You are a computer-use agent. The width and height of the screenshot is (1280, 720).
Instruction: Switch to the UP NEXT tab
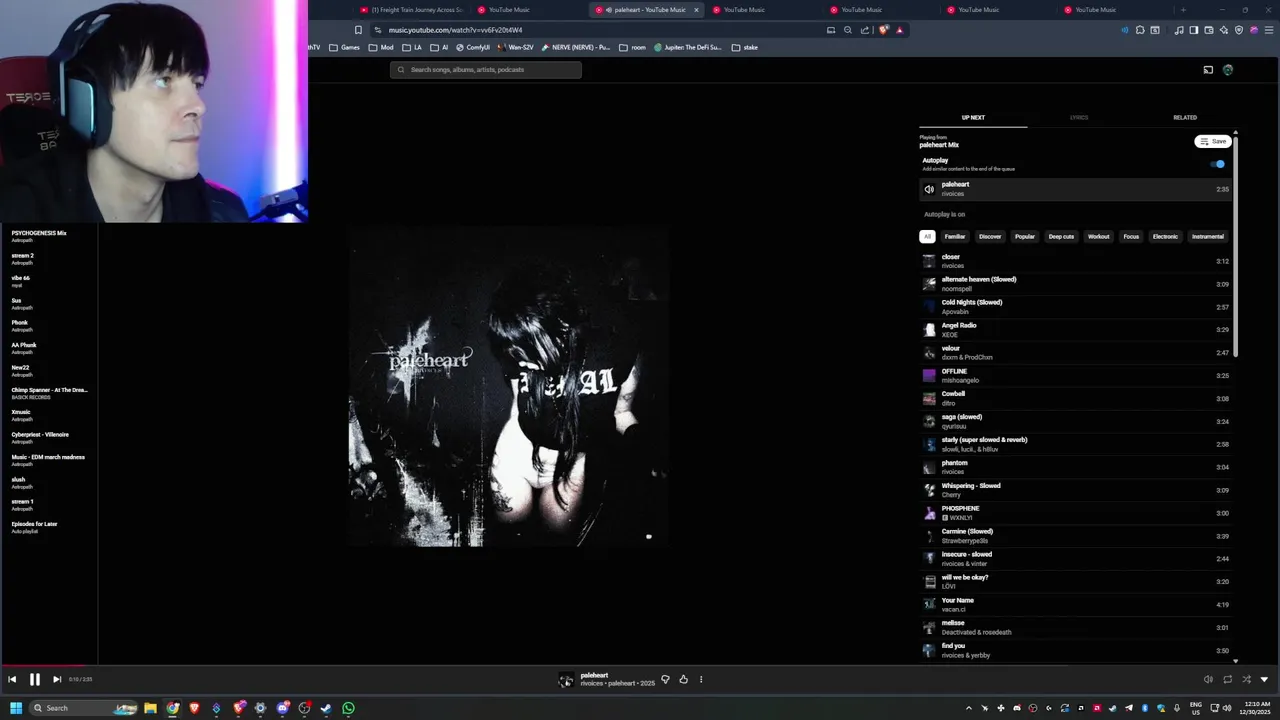click(973, 117)
